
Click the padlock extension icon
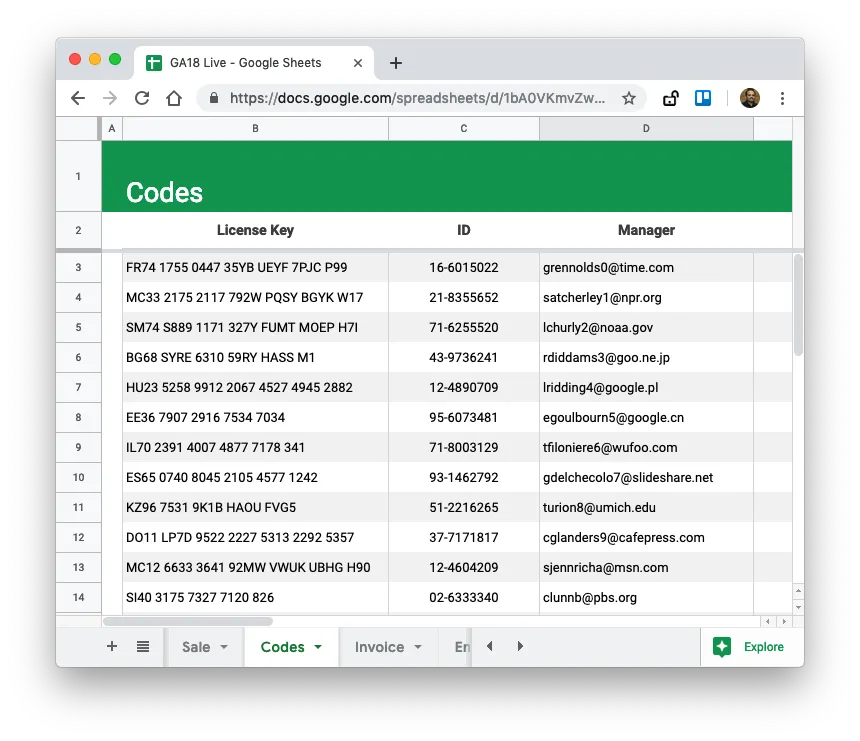[x=671, y=98]
